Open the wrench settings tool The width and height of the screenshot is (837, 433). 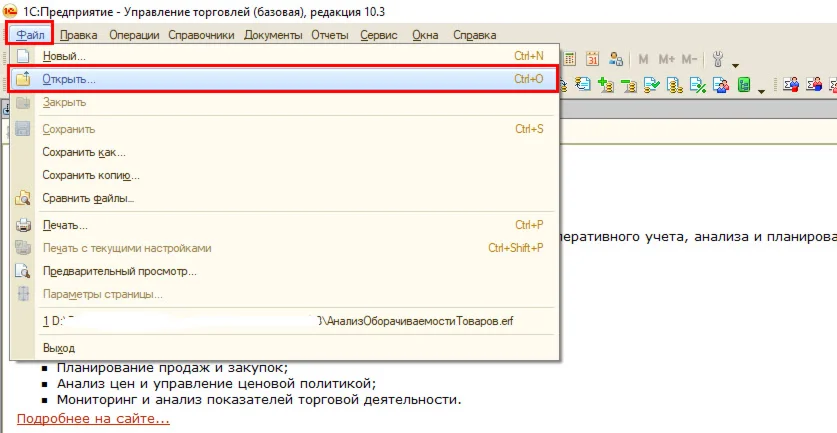pos(718,59)
